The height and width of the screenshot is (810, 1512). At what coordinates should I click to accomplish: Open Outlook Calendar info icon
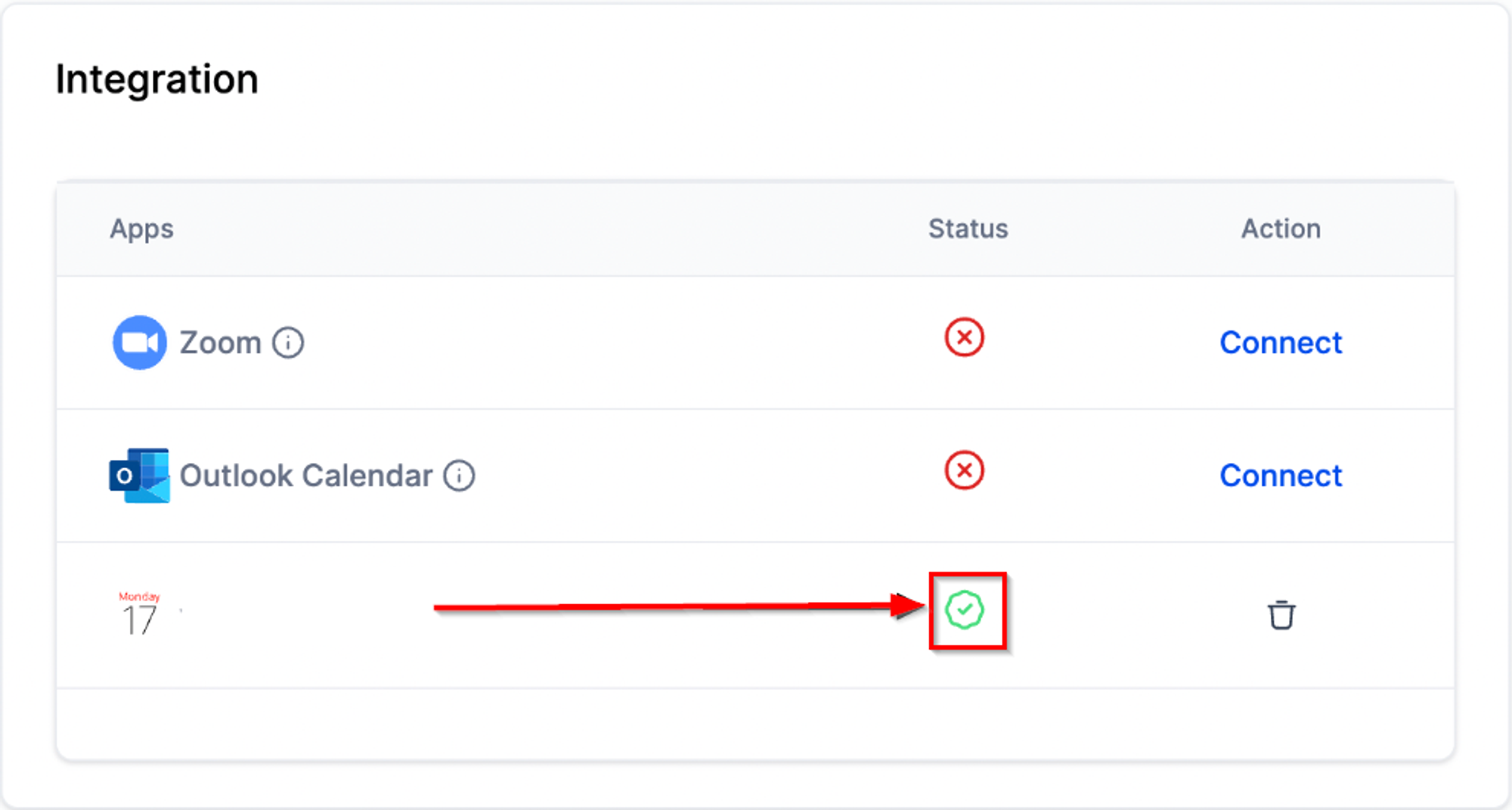pos(459,476)
